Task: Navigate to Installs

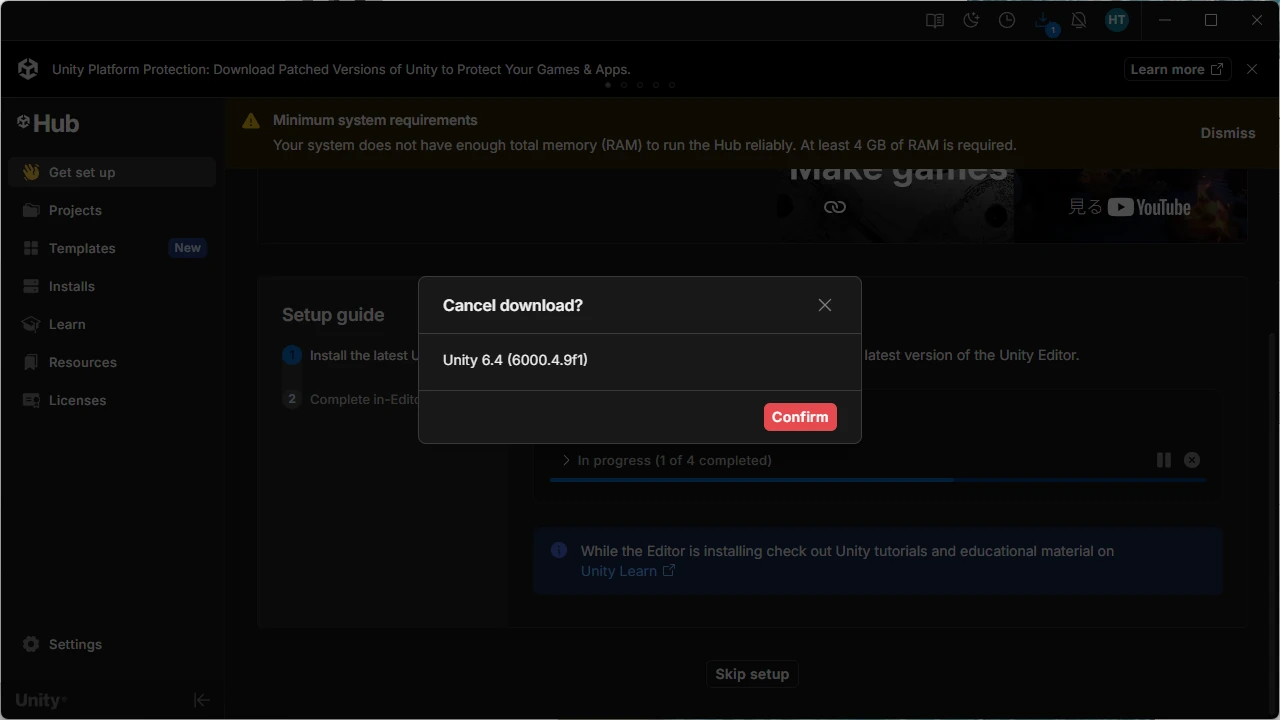Action: [112, 286]
